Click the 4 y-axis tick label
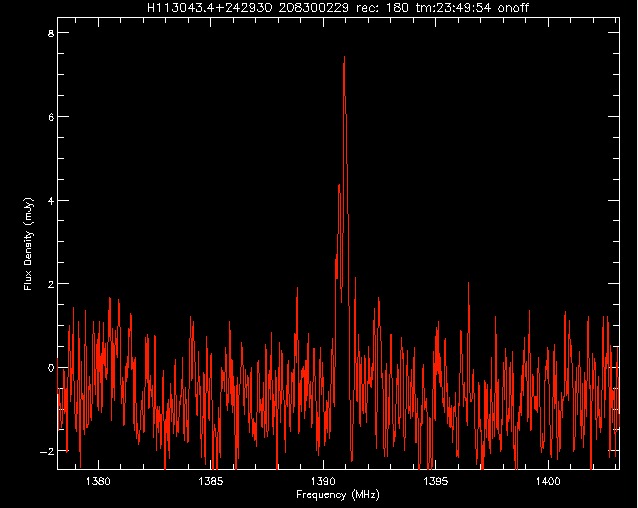This screenshot has width=638, height=508. pos(50,200)
